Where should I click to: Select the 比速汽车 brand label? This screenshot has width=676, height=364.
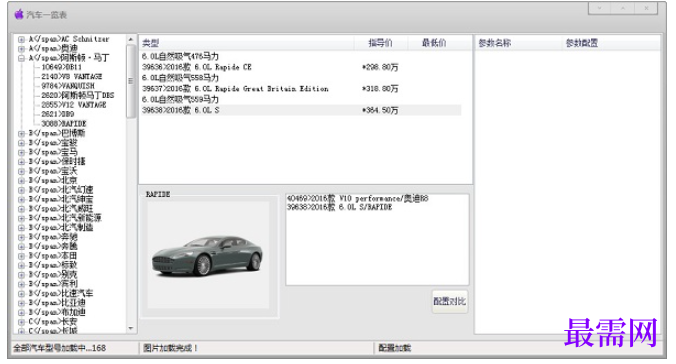click(x=61, y=294)
